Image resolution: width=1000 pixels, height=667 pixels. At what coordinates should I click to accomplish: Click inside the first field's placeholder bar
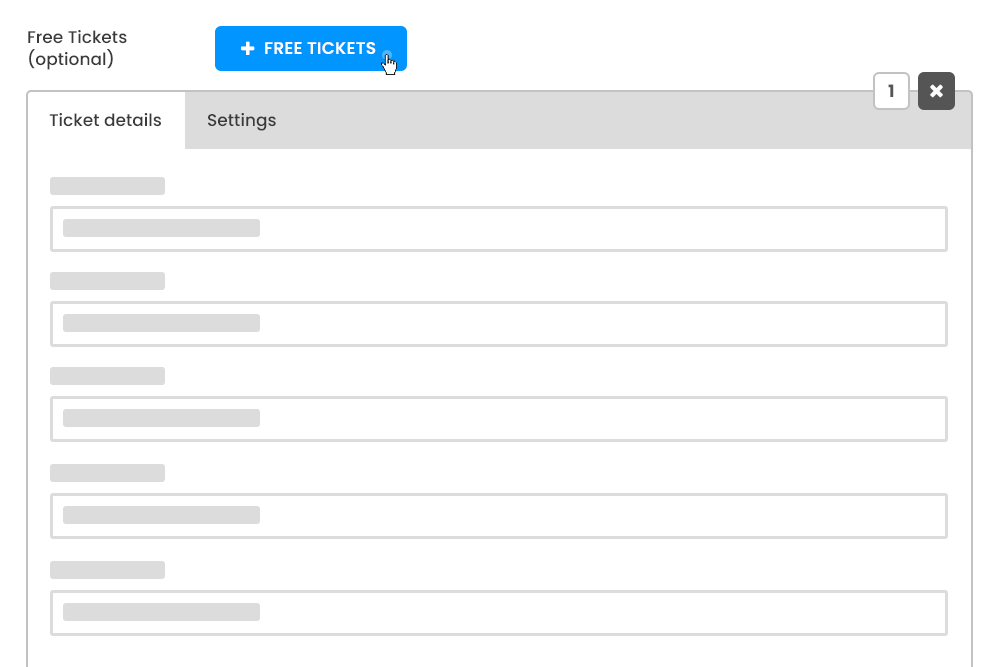(160, 229)
